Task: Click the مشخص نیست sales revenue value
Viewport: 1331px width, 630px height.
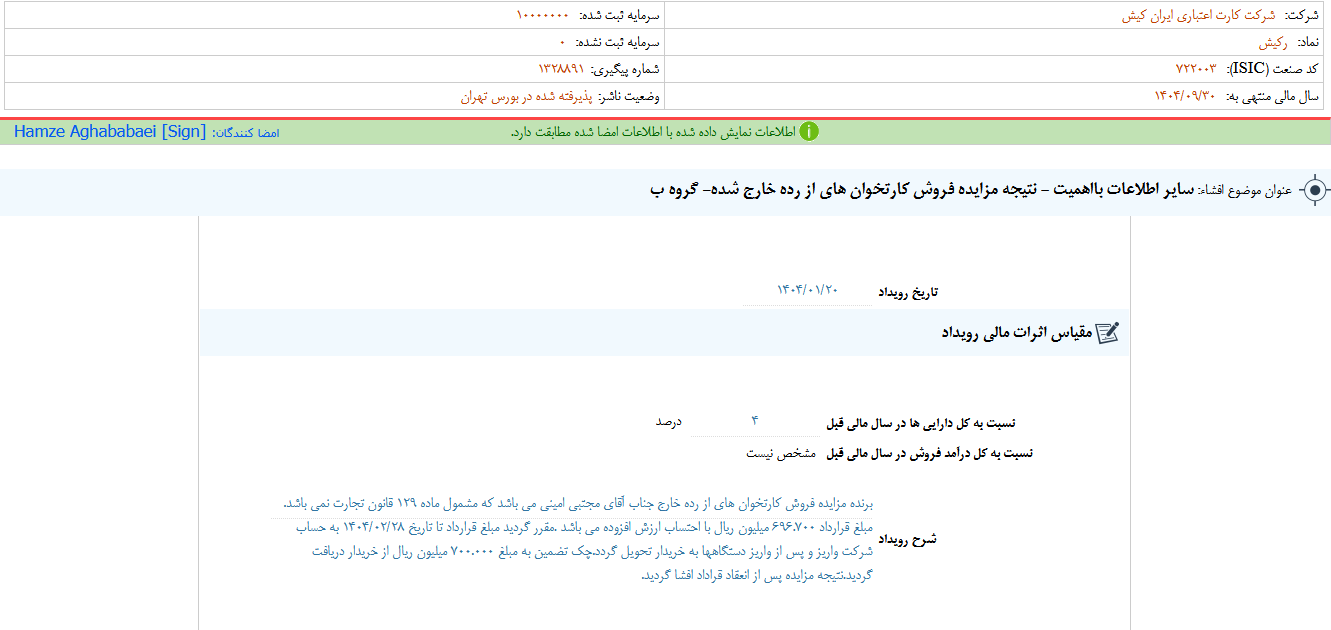Action: tap(781, 453)
